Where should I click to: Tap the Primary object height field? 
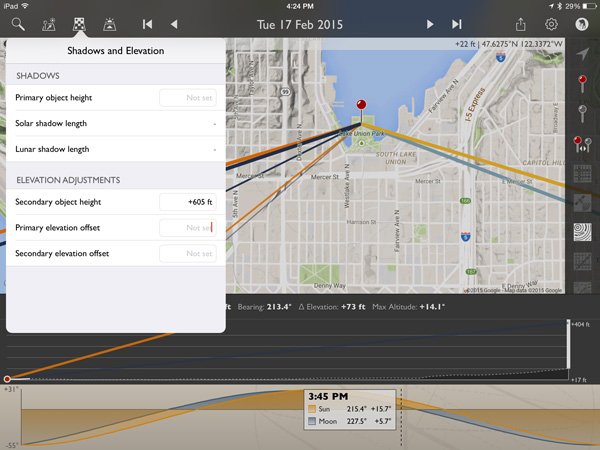tap(187, 97)
